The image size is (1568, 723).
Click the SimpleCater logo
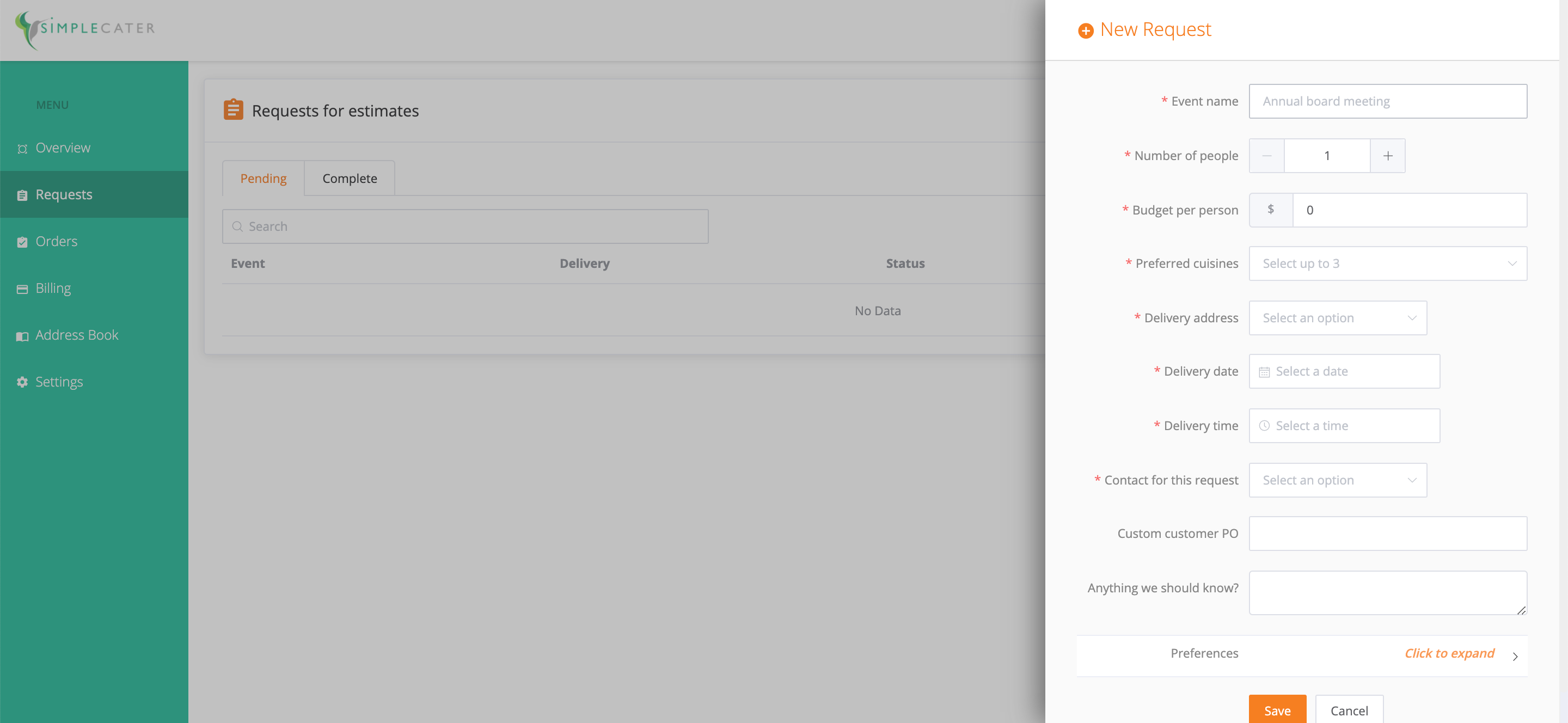tap(85, 29)
